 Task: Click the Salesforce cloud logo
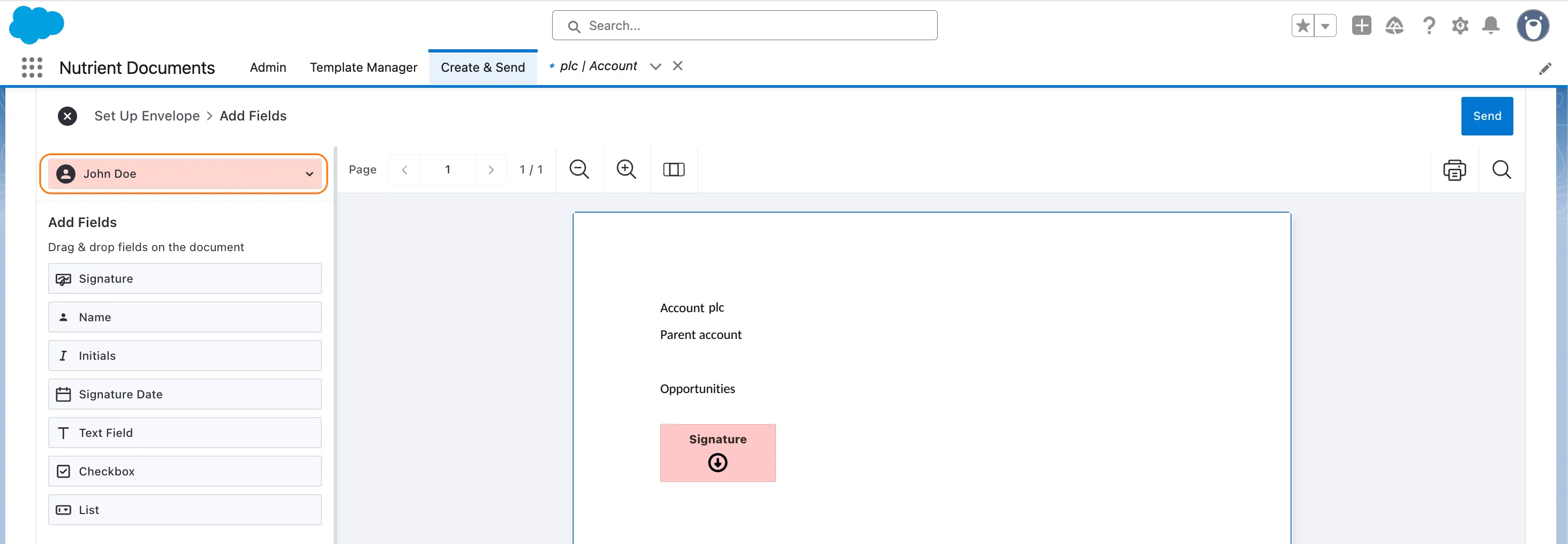click(x=36, y=25)
